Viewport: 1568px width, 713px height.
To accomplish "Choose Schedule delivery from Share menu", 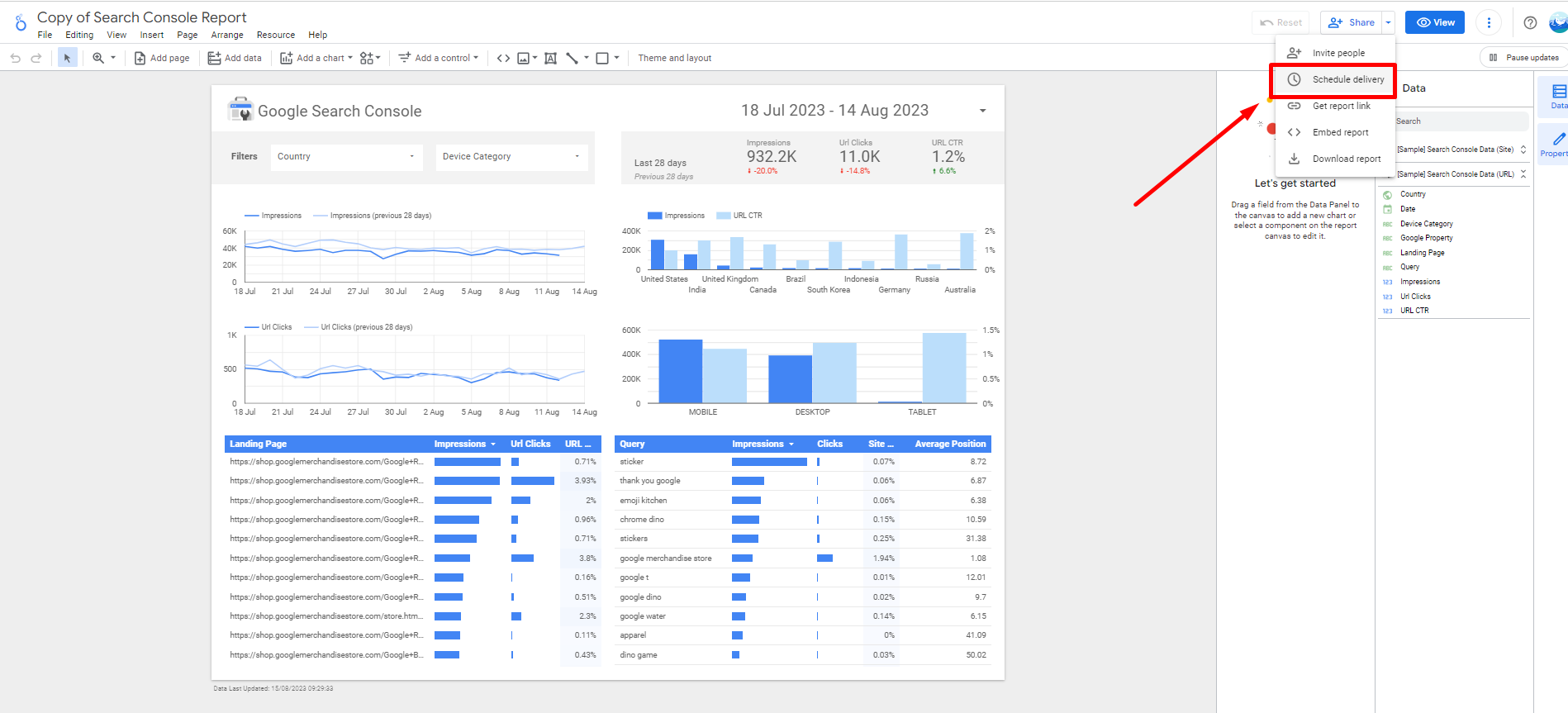I will click(1335, 79).
